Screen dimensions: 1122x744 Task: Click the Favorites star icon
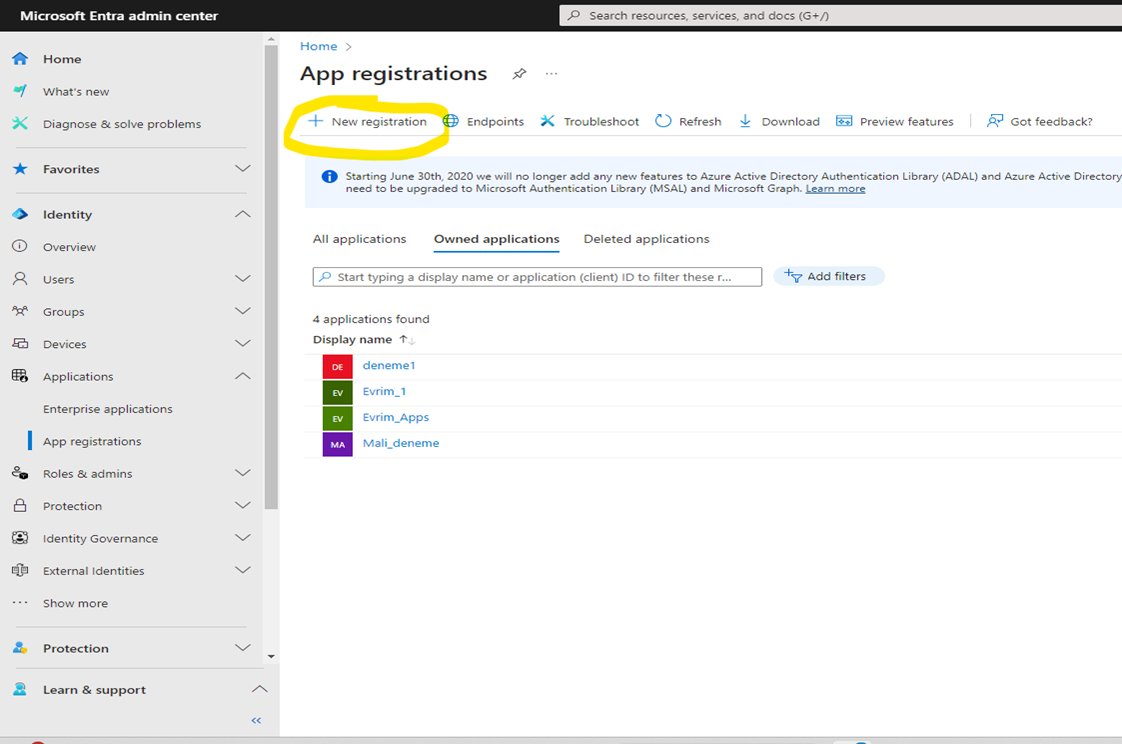point(20,169)
